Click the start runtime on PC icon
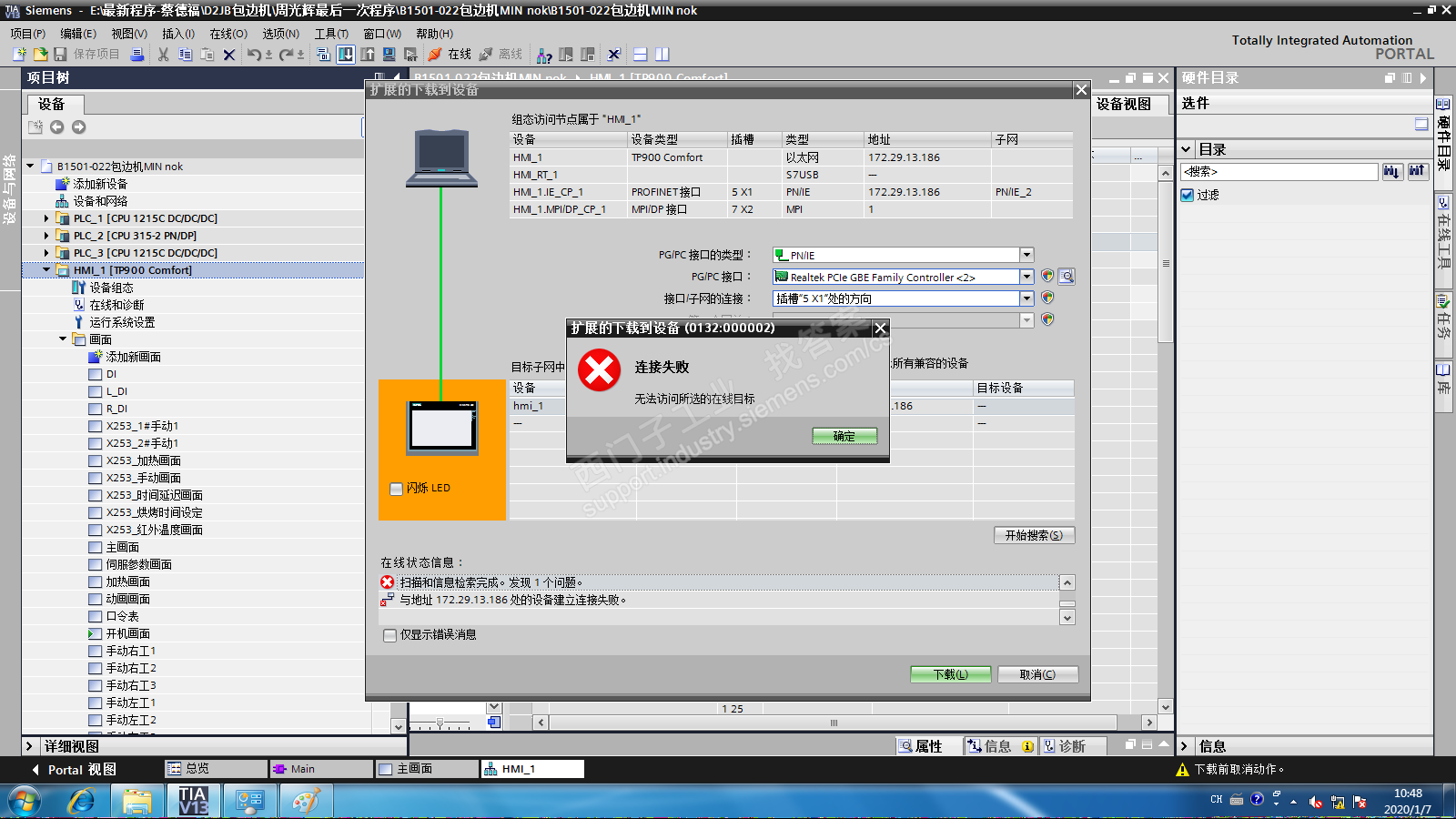 pos(411,55)
